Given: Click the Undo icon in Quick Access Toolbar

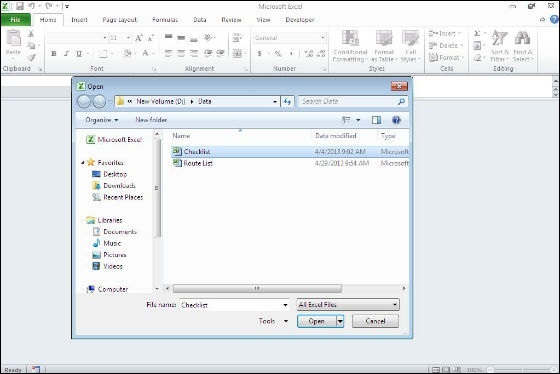Looking at the screenshot, I should [31, 6].
